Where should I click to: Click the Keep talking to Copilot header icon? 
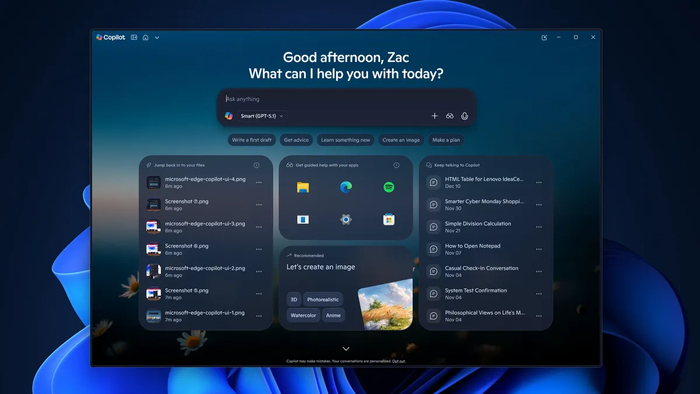(429, 165)
